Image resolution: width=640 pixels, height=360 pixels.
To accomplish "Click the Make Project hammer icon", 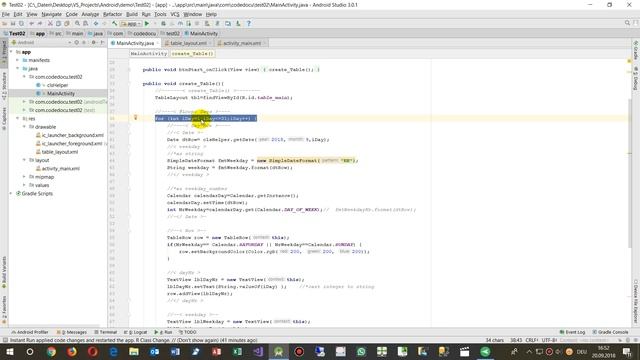I will pos(115,23).
